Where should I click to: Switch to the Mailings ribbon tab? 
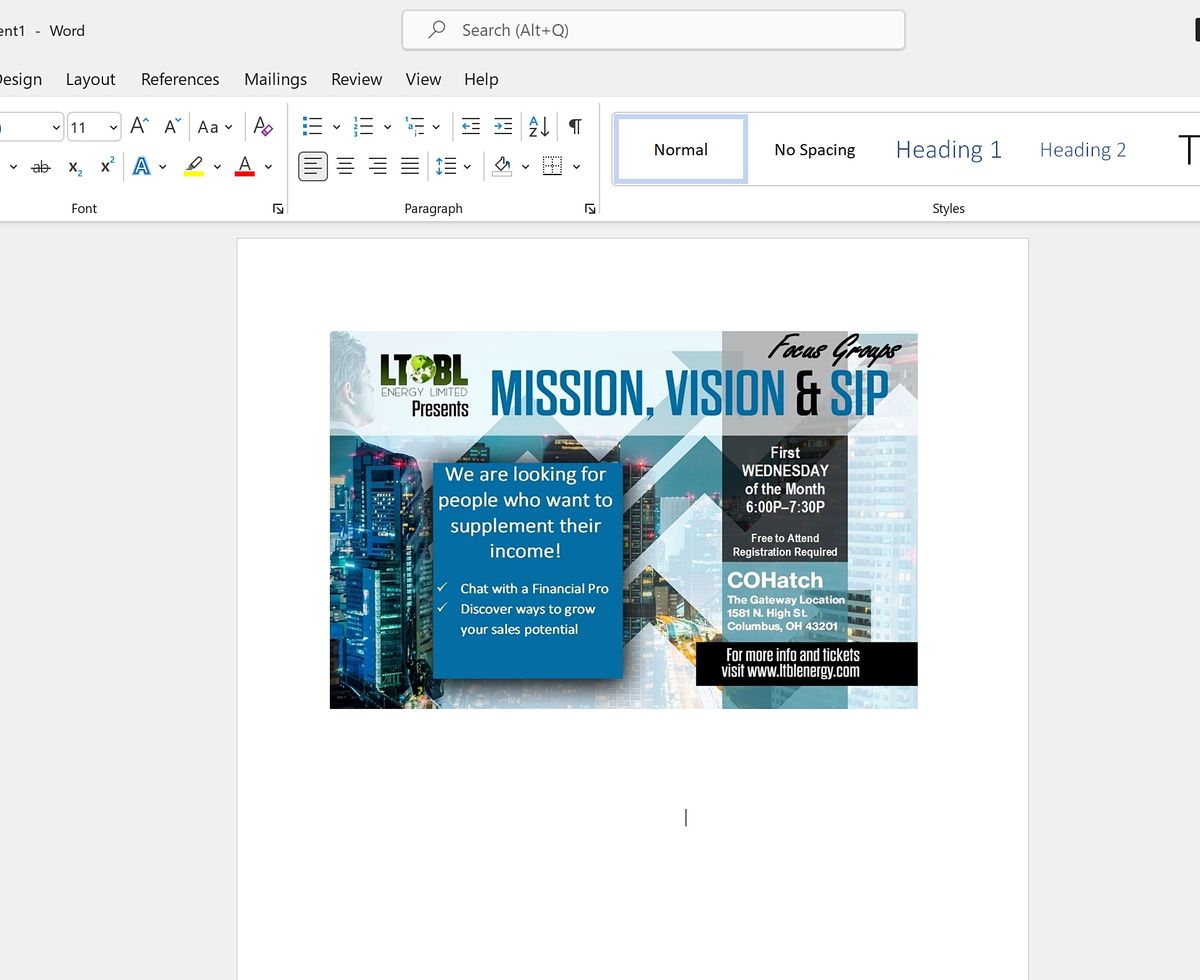click(x=275, y=79)
